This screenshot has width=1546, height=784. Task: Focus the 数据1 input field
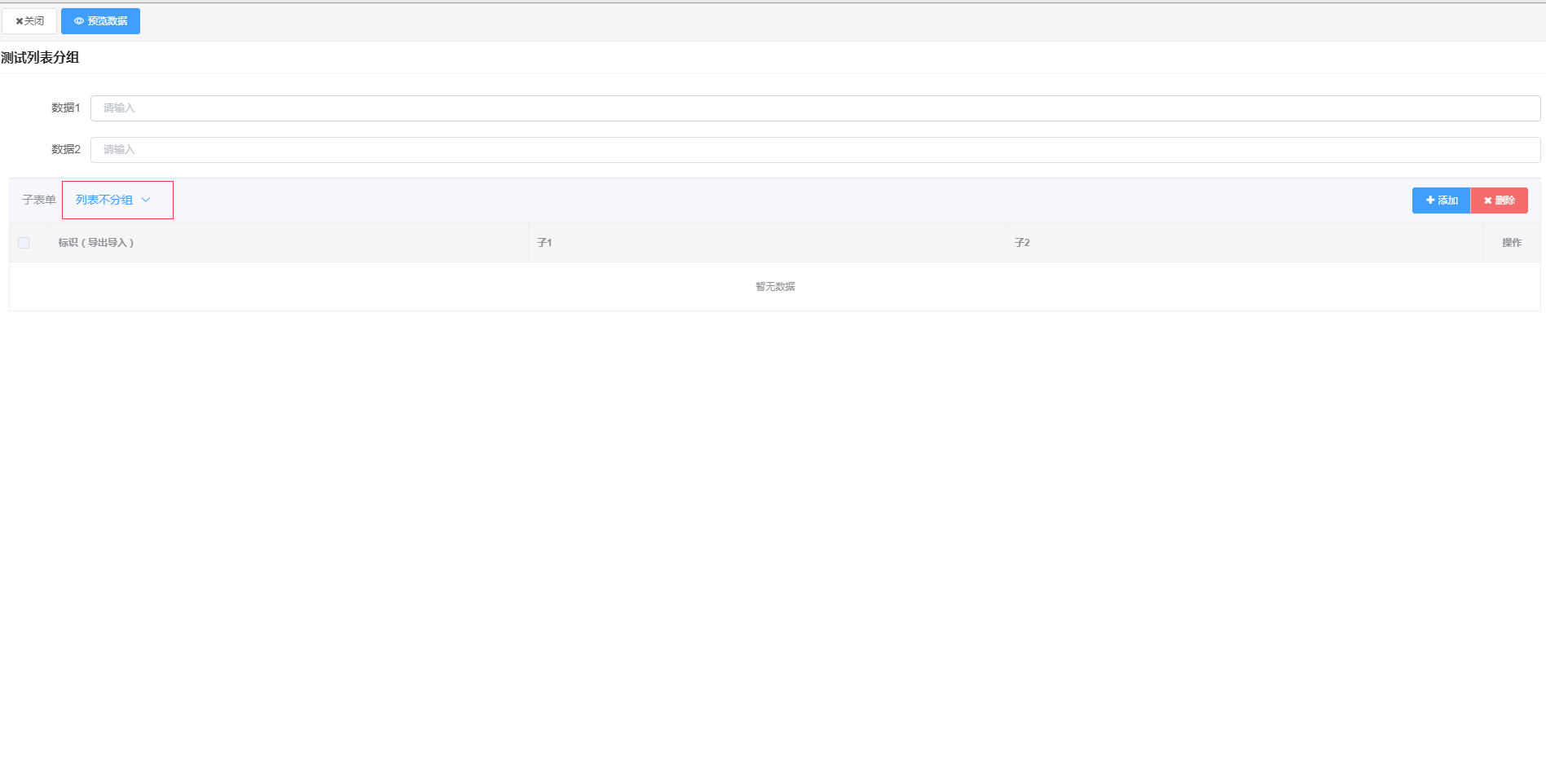[815, 108]
